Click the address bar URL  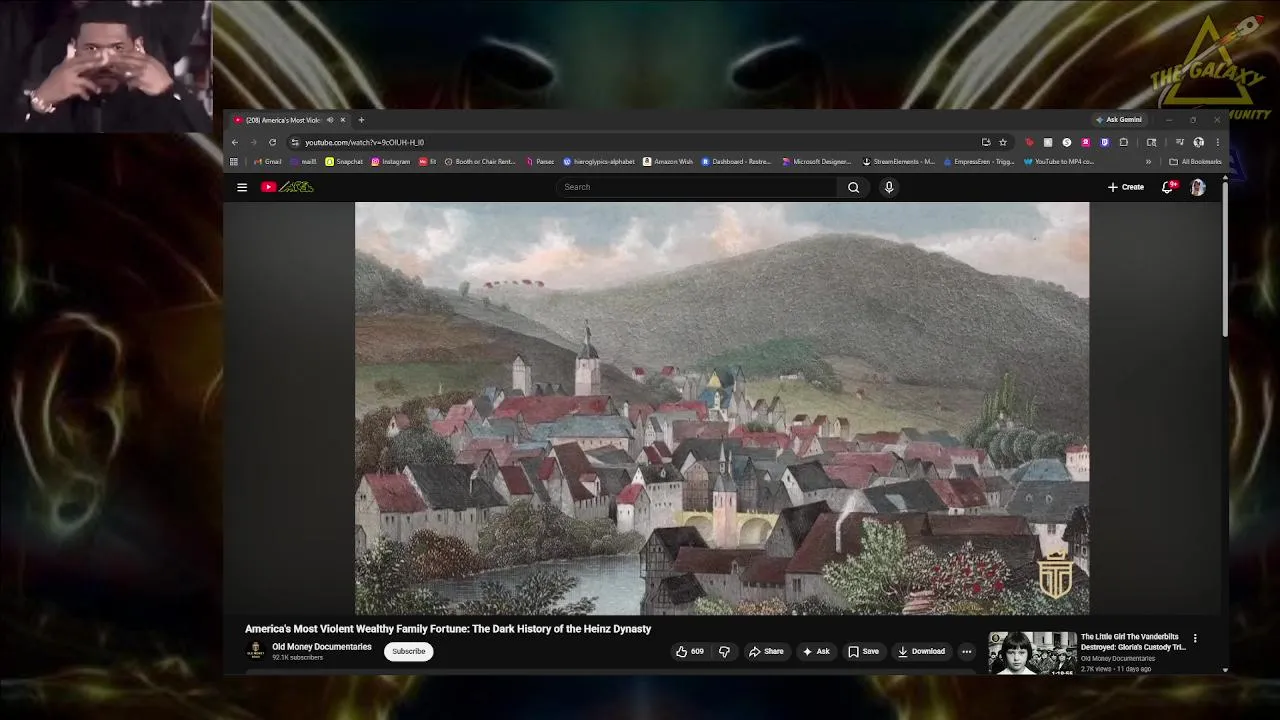pos(364,142)
